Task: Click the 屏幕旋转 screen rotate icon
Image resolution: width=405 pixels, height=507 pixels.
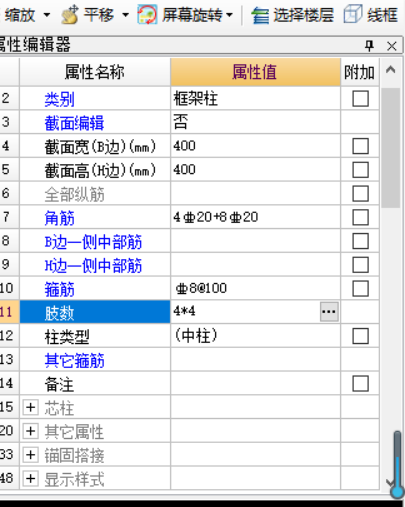Action: [x=147, y=15]
